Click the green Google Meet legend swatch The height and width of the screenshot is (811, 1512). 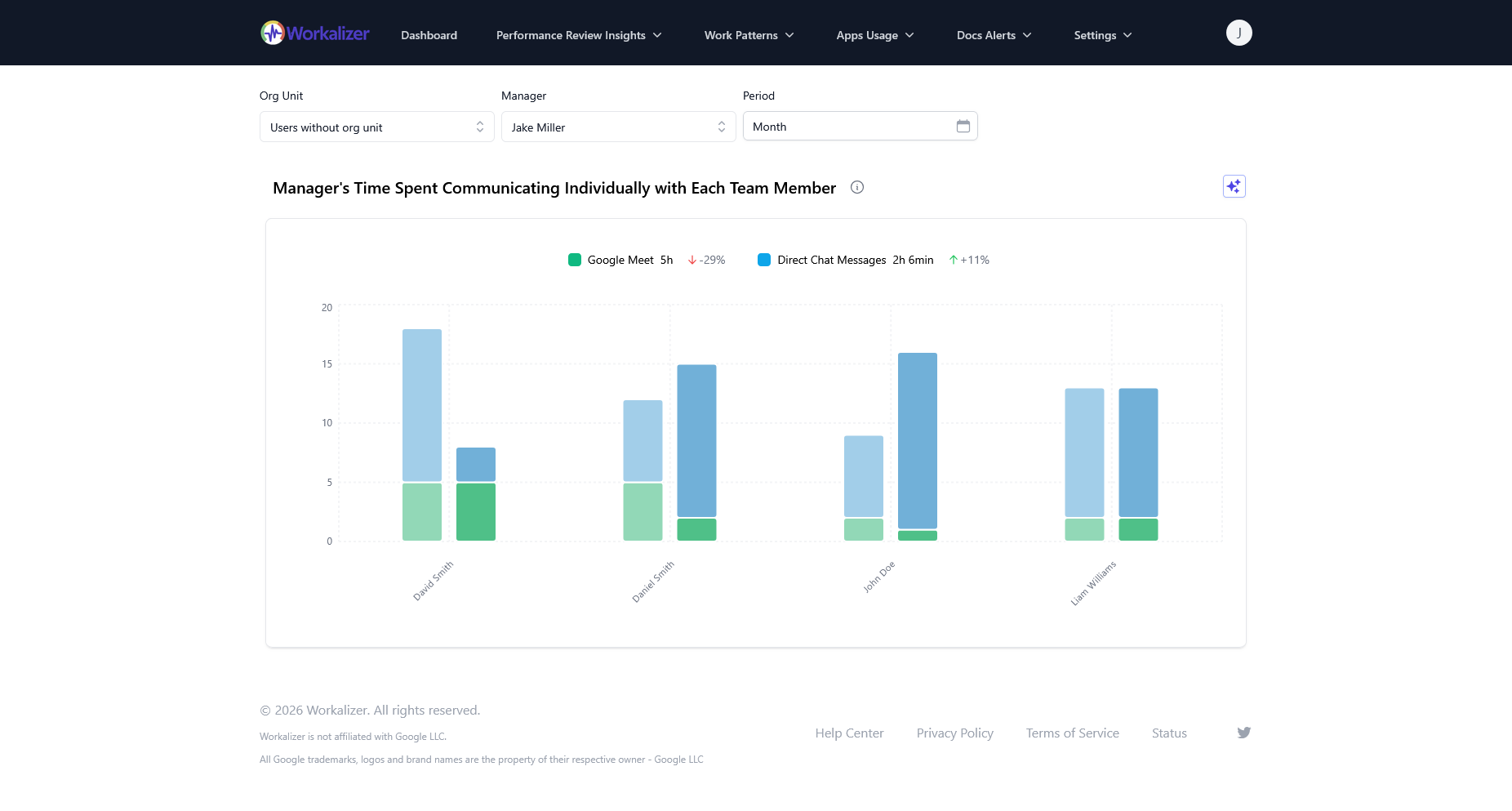pyautogui.click(x=575, y=260)
